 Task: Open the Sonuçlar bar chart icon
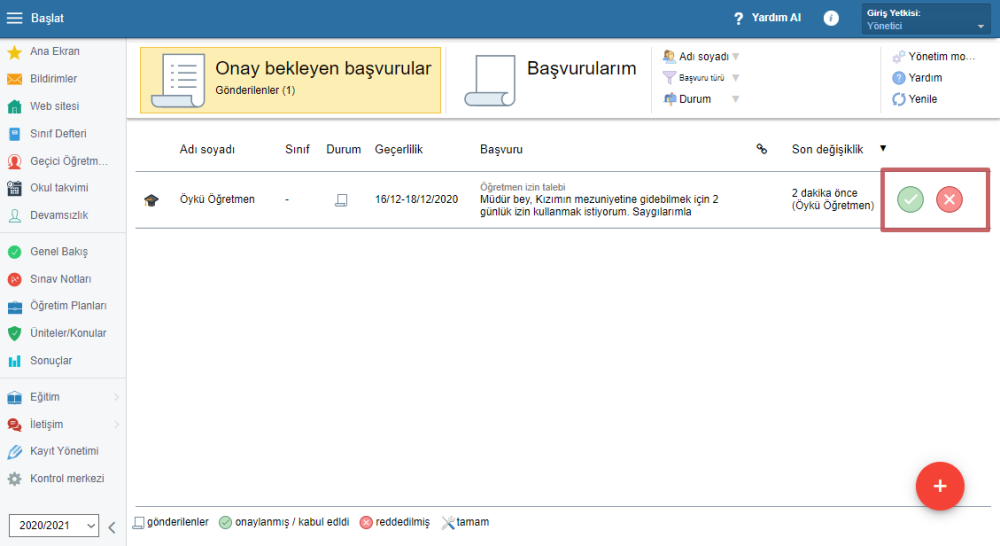pos(14,361)
